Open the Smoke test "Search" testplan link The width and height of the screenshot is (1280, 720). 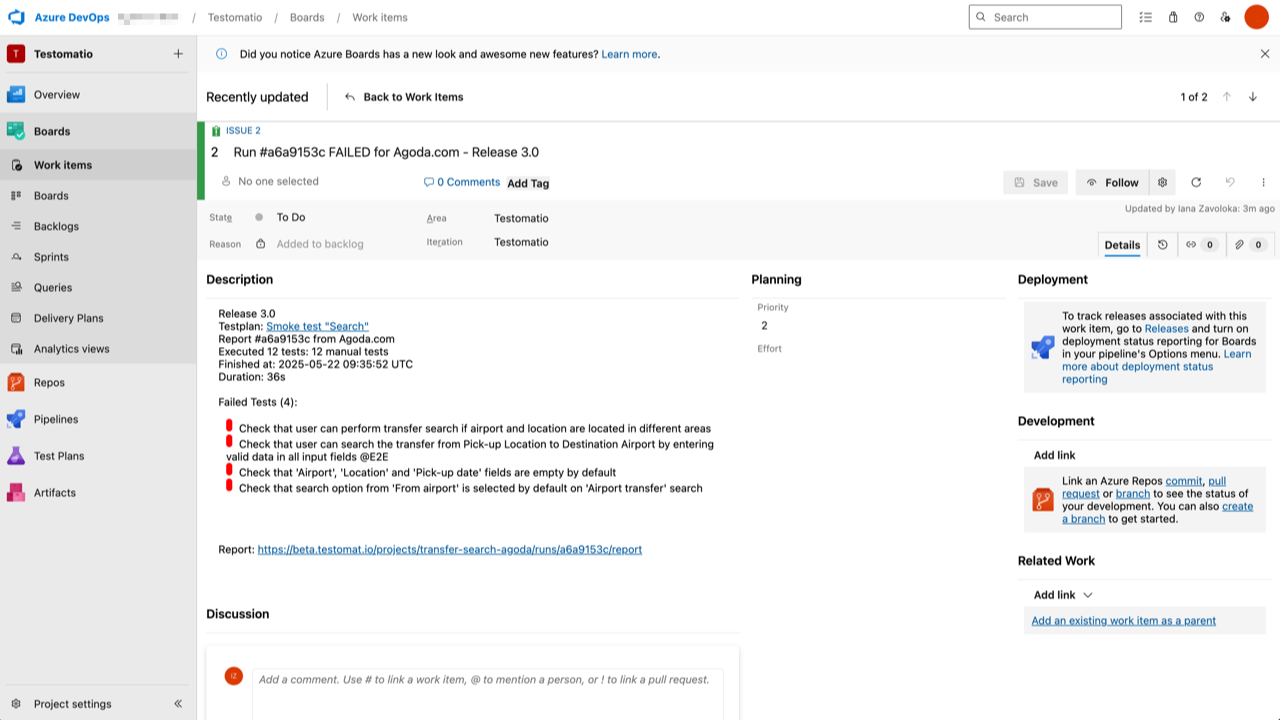pyautogui.click(x=317, y=325)
